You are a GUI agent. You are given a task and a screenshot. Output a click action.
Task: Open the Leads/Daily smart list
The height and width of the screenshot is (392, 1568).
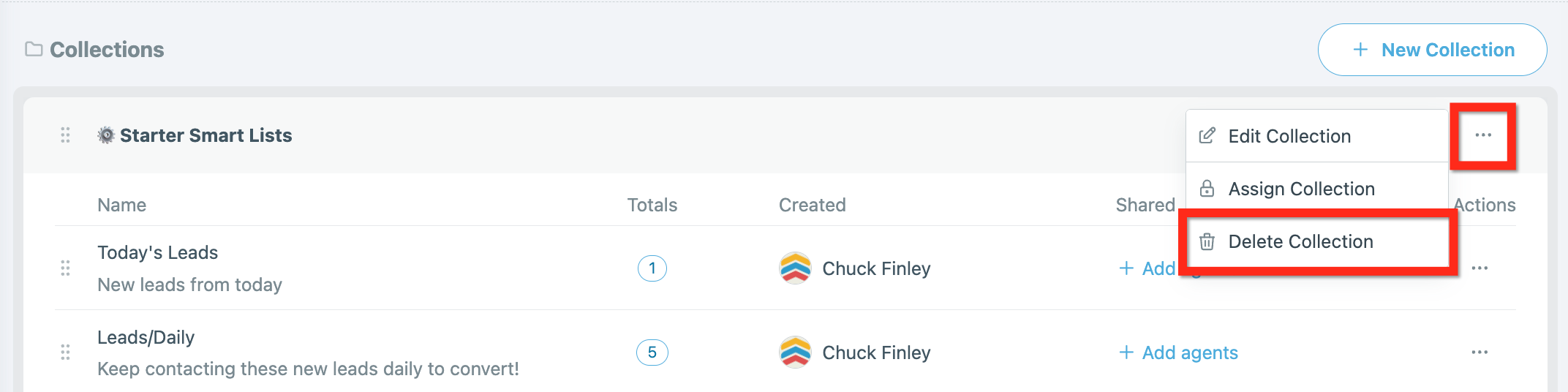tap(146, 337)
